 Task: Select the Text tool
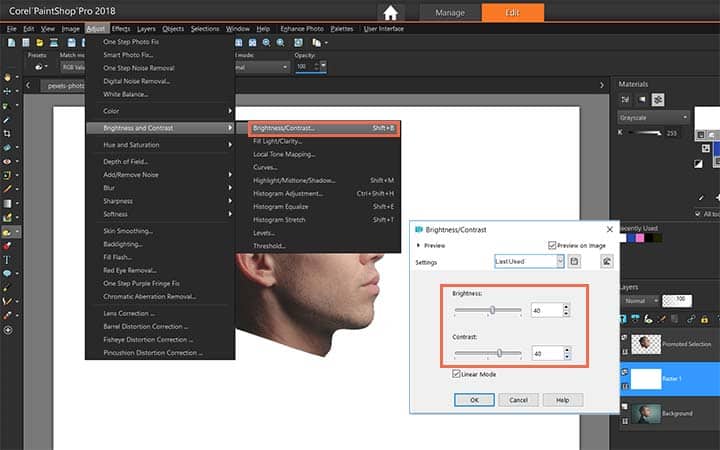pos(7,259)
